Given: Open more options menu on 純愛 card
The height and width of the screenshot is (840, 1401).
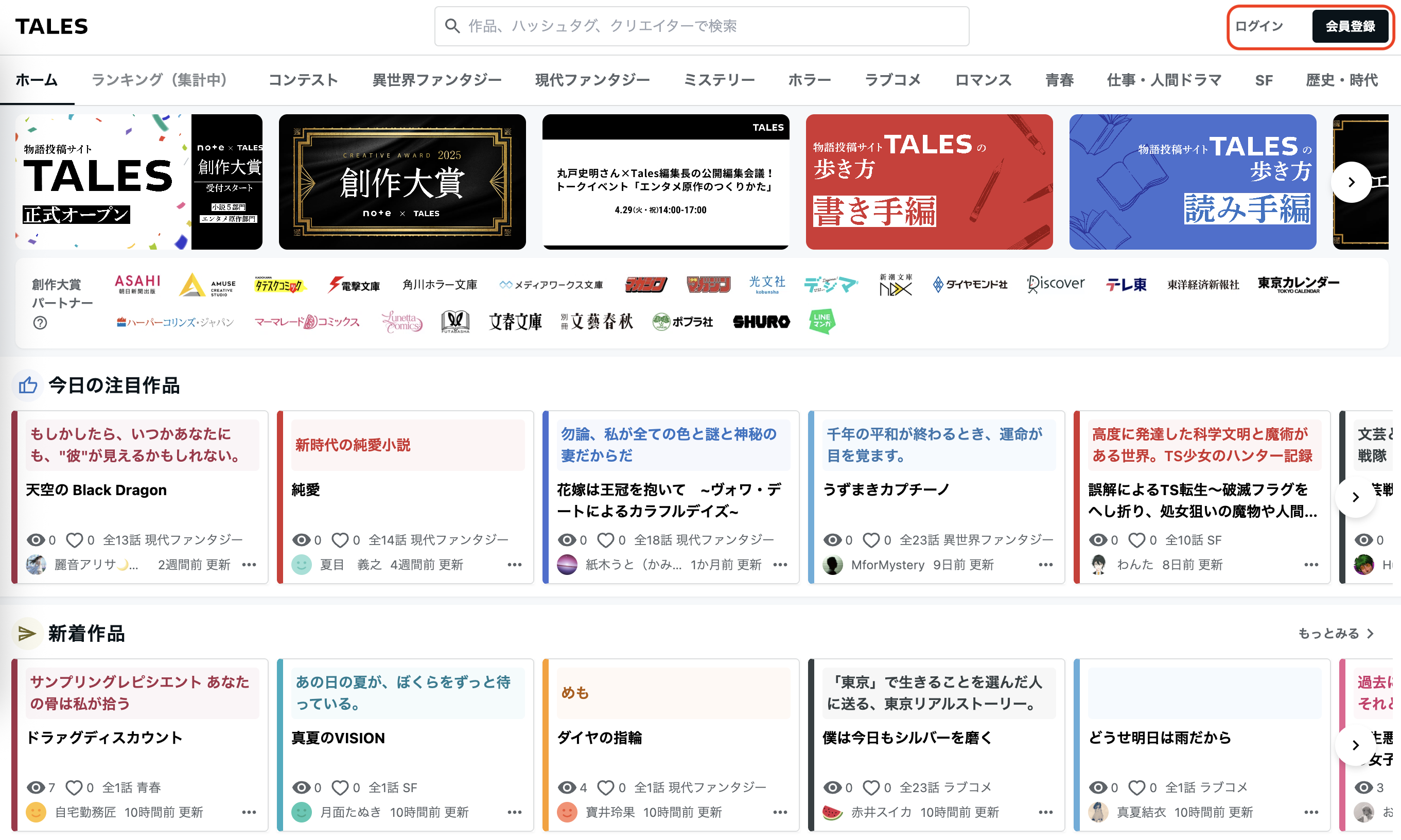Looking at the screenshot, I should [515, 565].
